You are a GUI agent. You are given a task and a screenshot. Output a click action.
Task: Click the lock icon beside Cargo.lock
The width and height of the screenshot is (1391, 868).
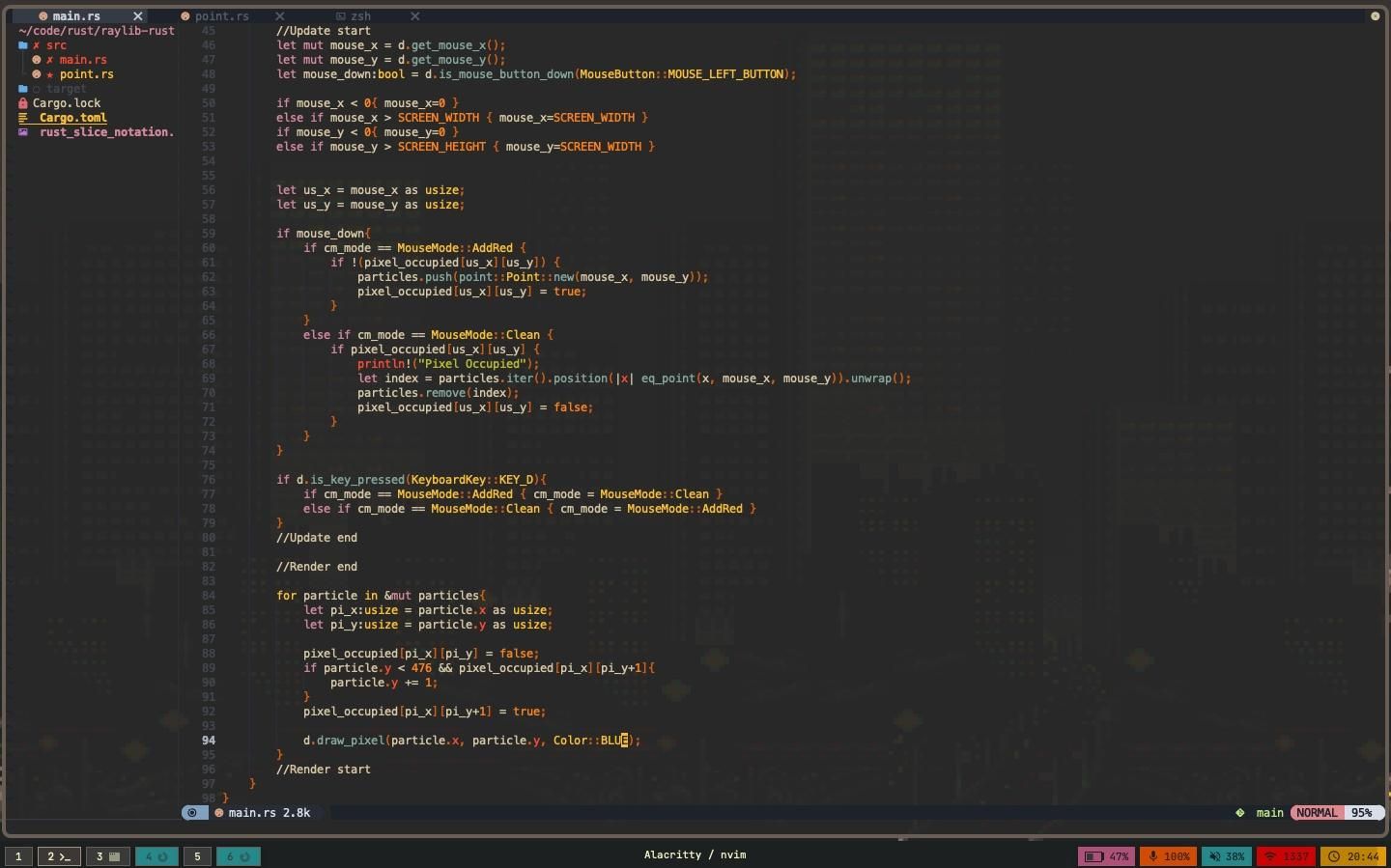[x=23, y=103]
